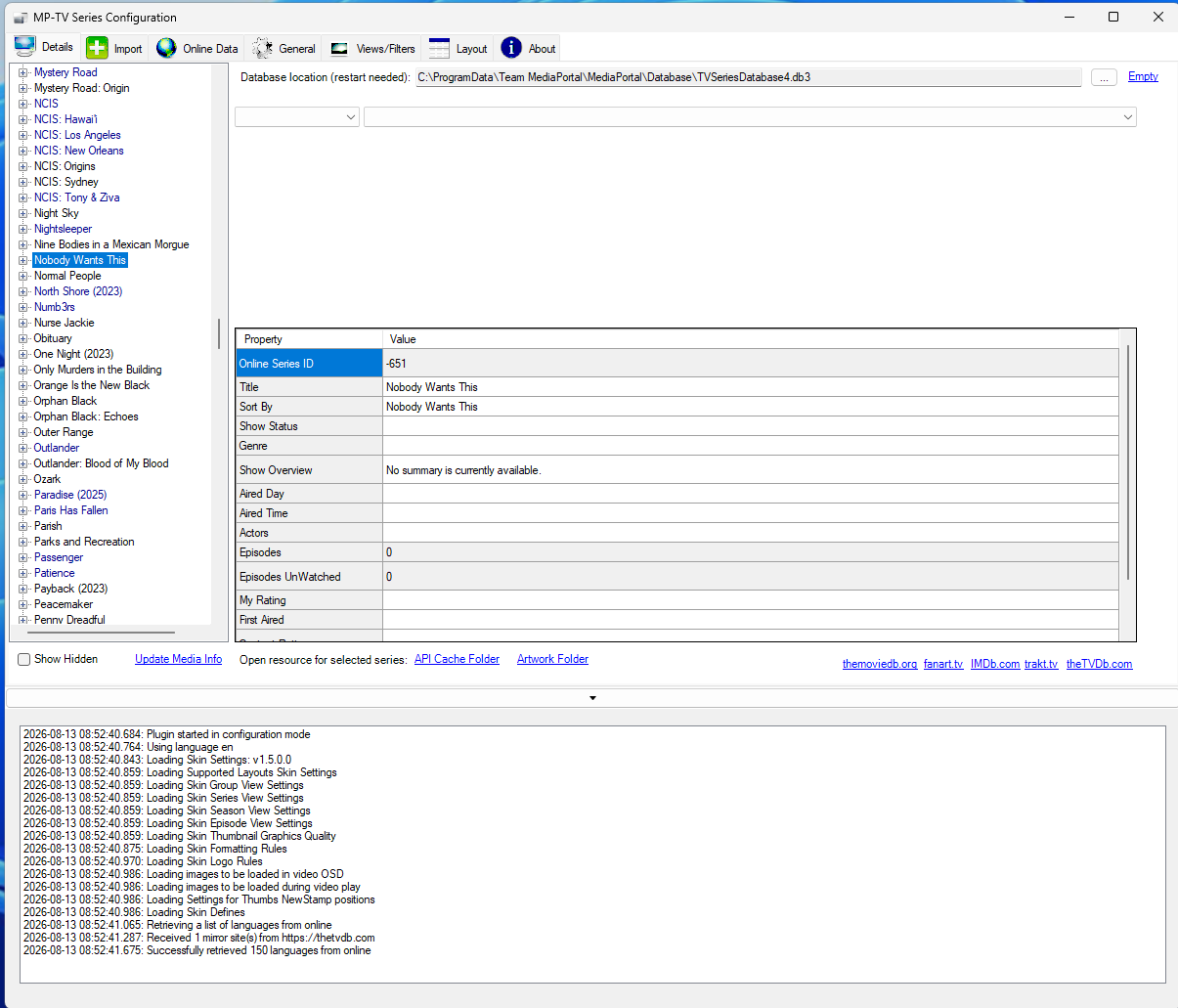This screenshot has width=1178, height=1008.
Task: Click the Property column header
Action: pos(310,339)
